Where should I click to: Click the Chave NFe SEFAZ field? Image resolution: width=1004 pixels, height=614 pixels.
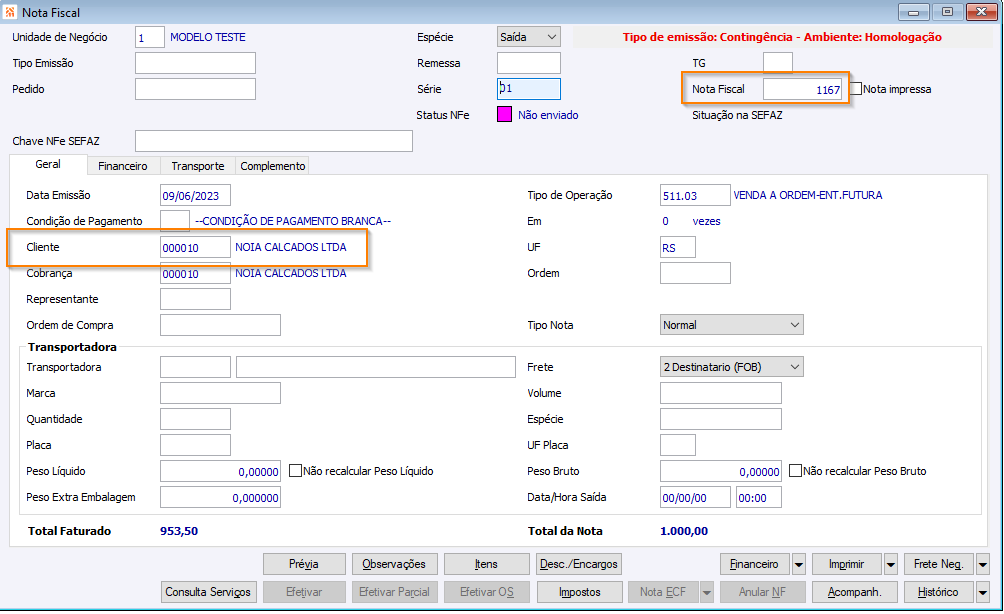click(274, 141)
